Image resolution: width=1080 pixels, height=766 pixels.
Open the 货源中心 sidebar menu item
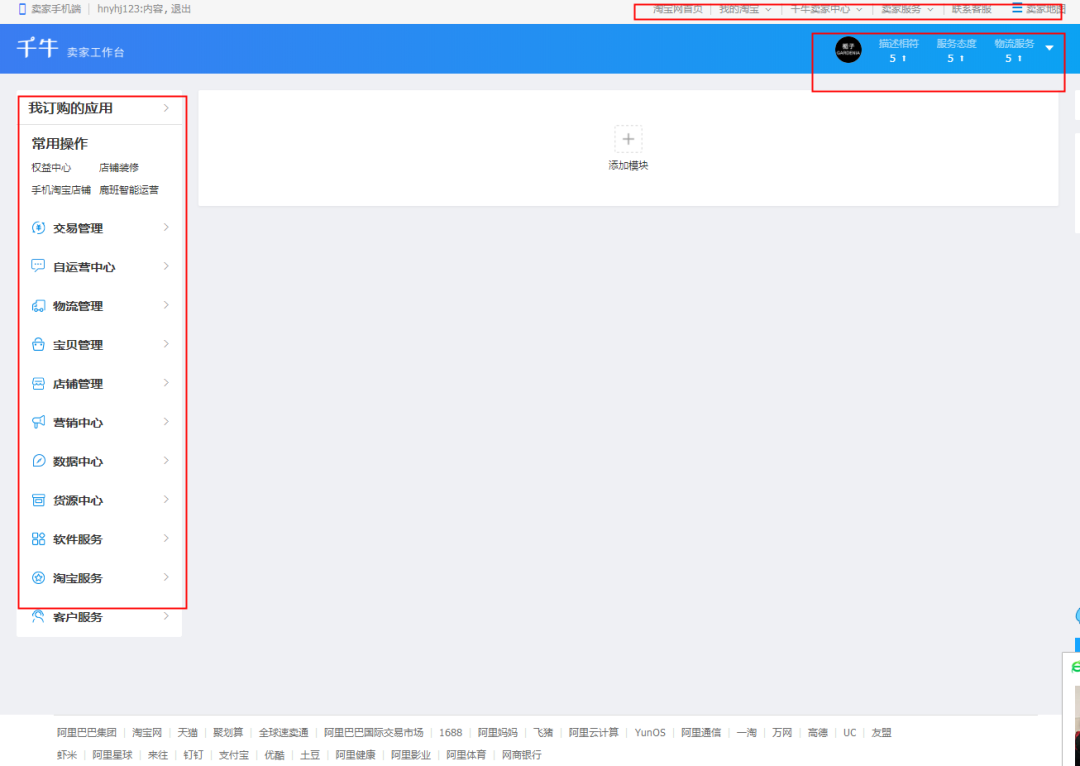[x=78, y=501]
